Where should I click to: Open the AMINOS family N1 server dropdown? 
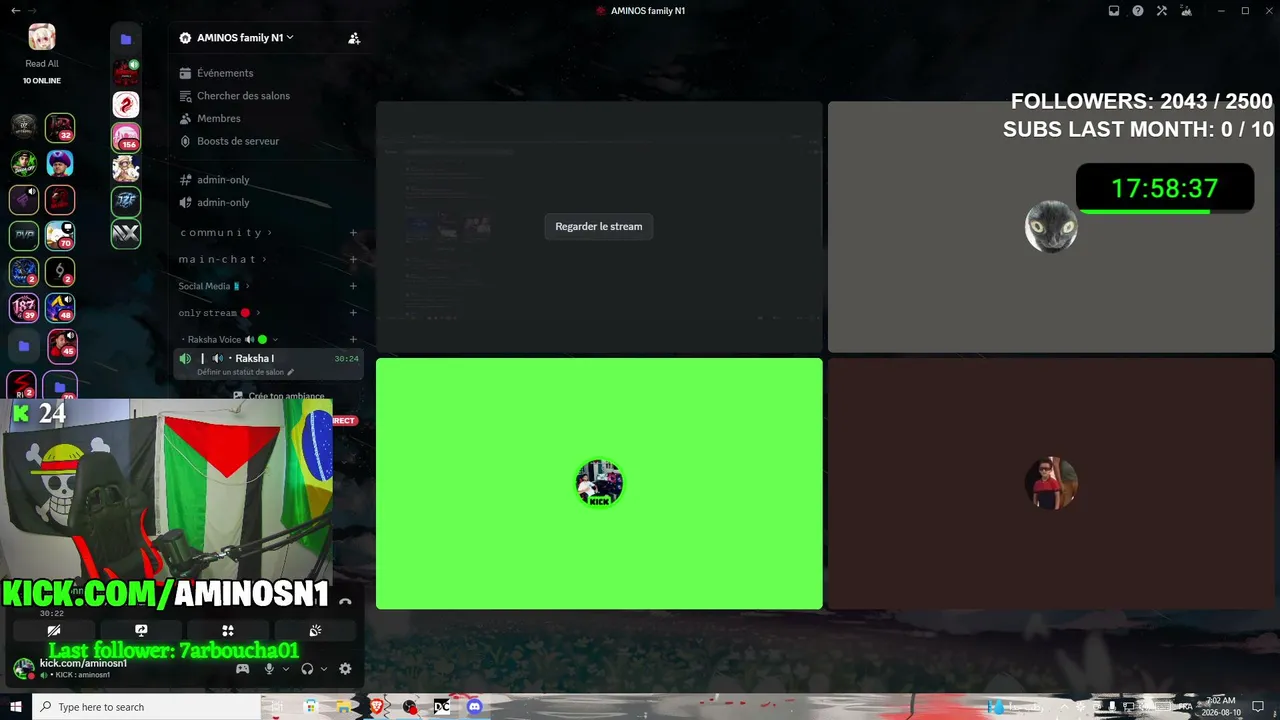(245, 38)
